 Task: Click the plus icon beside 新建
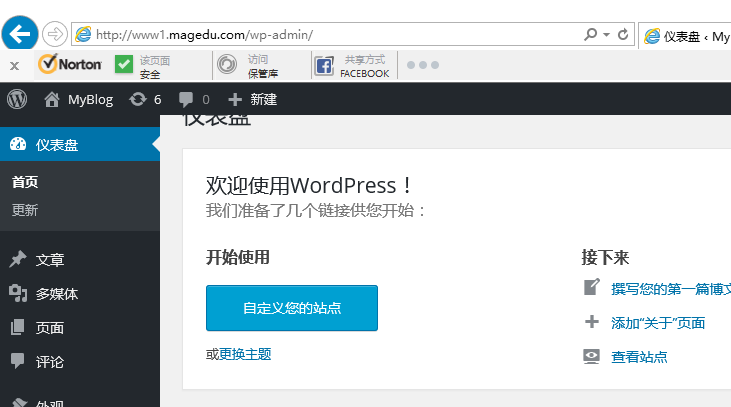(235, 99)
